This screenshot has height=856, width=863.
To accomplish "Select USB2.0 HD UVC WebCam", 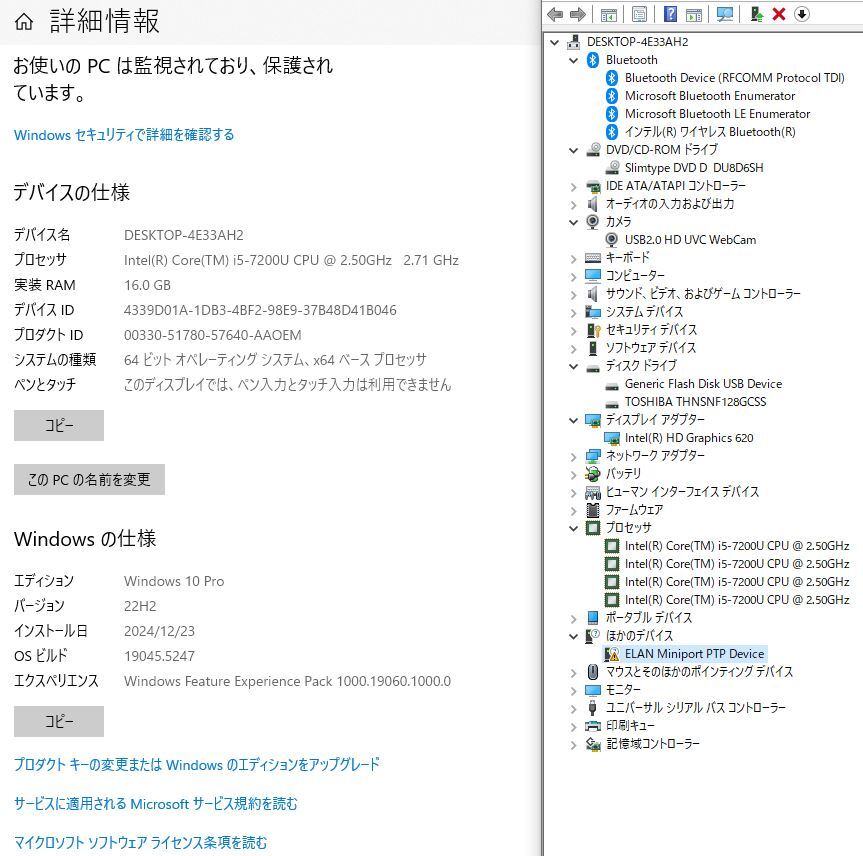I will [690, 240].
